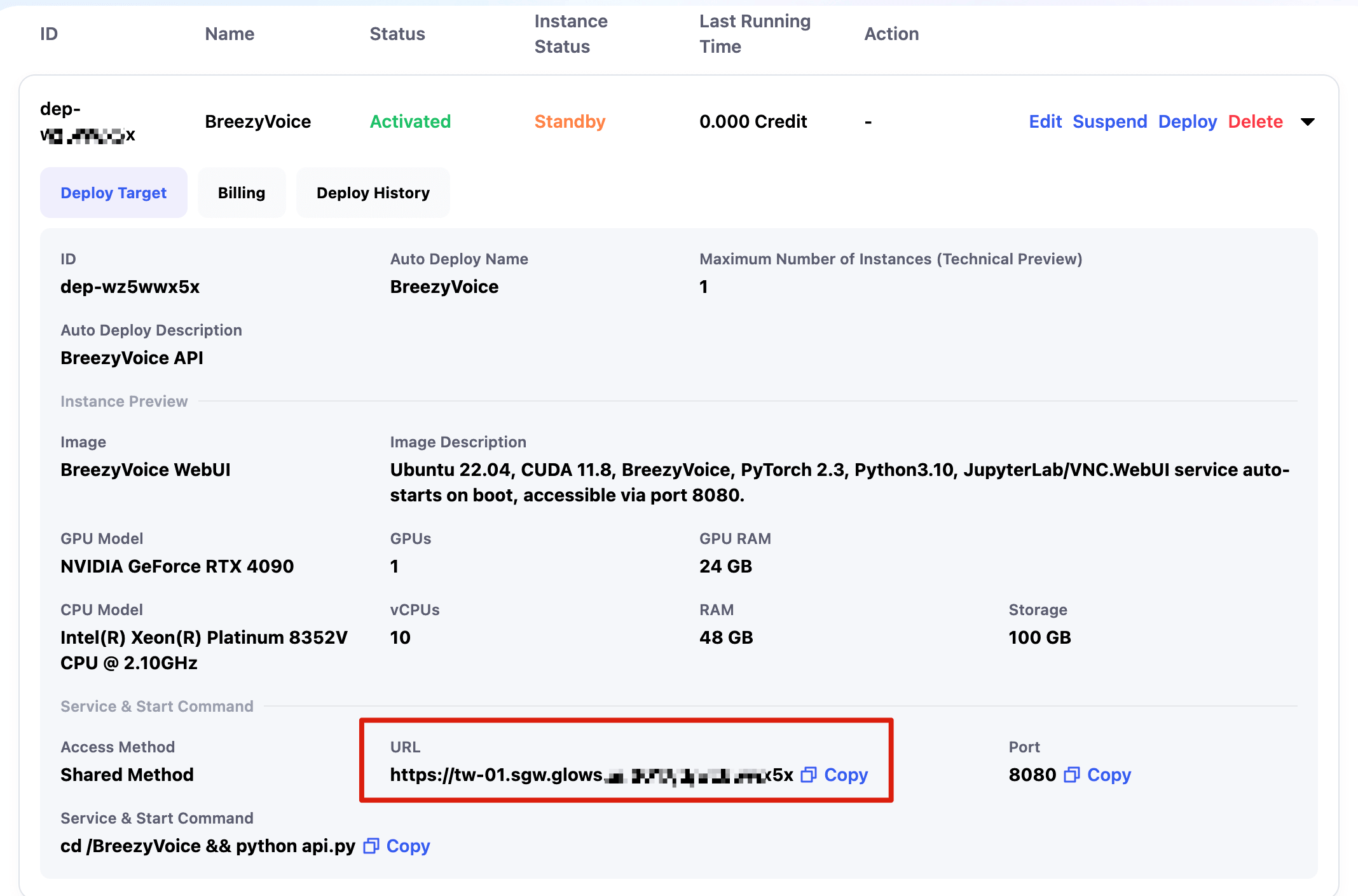The width and height of the screenshot is (1358, 896).
Task: Click Copy text after python api.py command
Action: (x=408, y=846)
